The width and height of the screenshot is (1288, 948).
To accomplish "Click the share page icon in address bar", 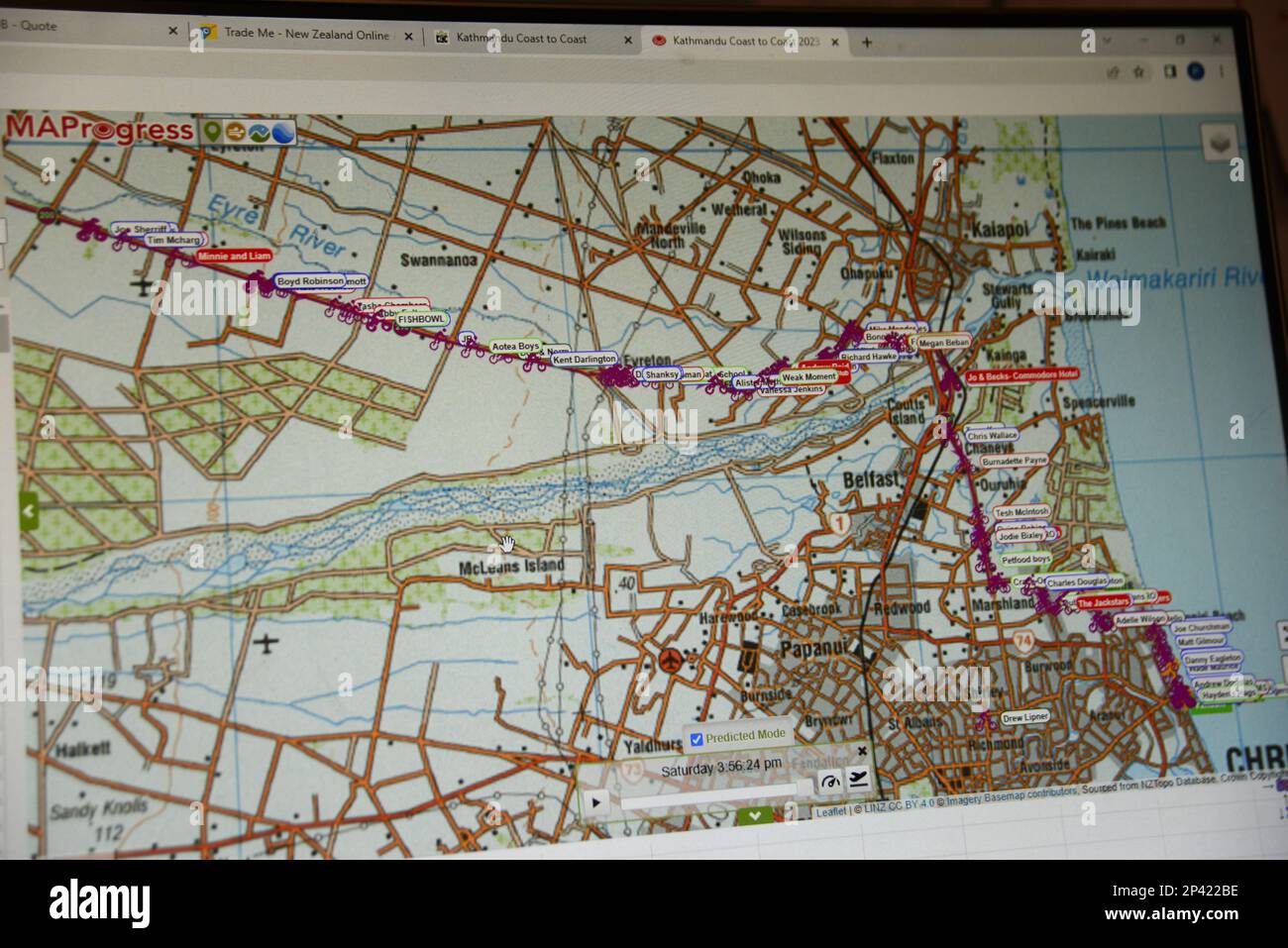I will click(1112, 71).
